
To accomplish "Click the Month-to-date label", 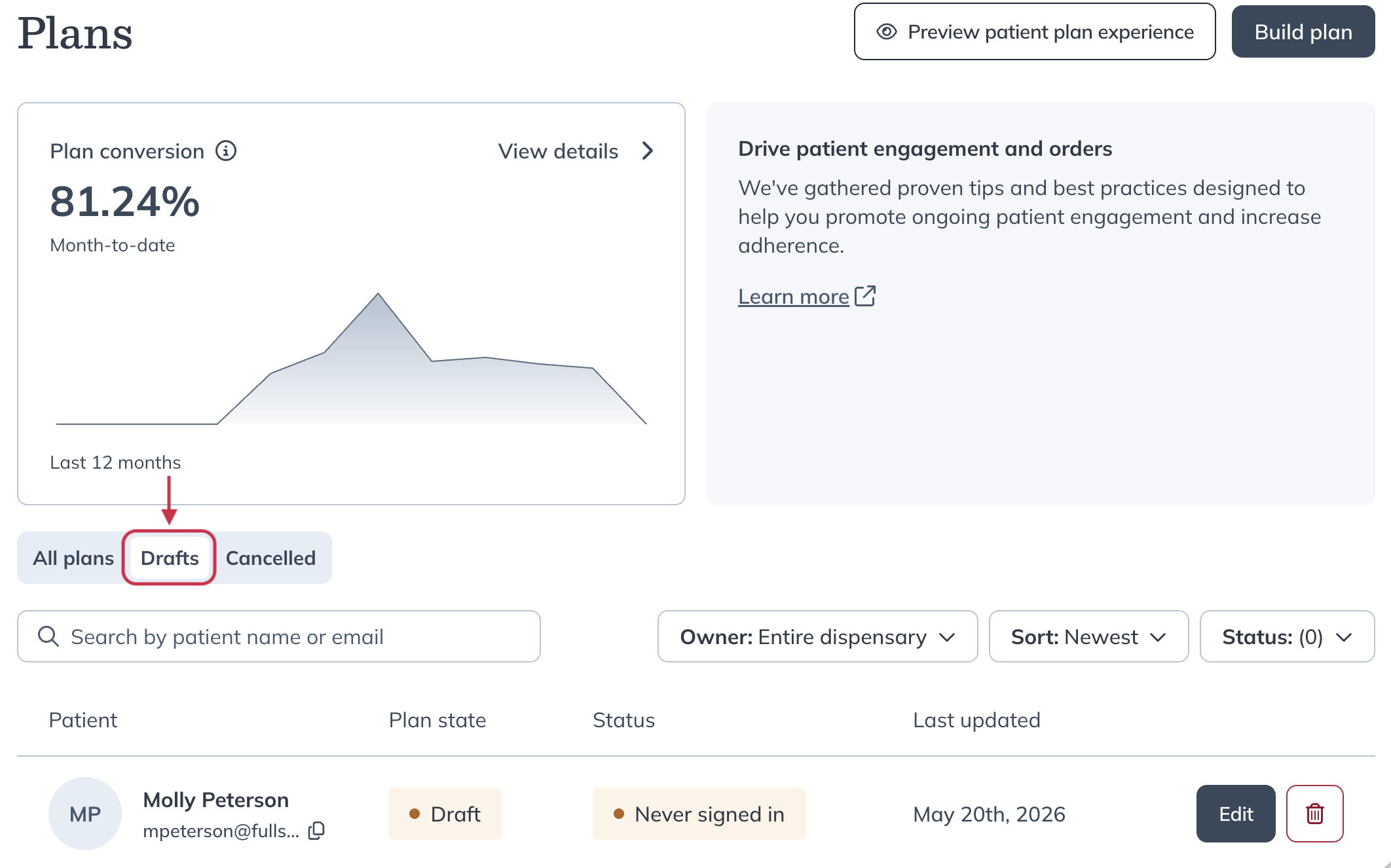I will (113, 245).
